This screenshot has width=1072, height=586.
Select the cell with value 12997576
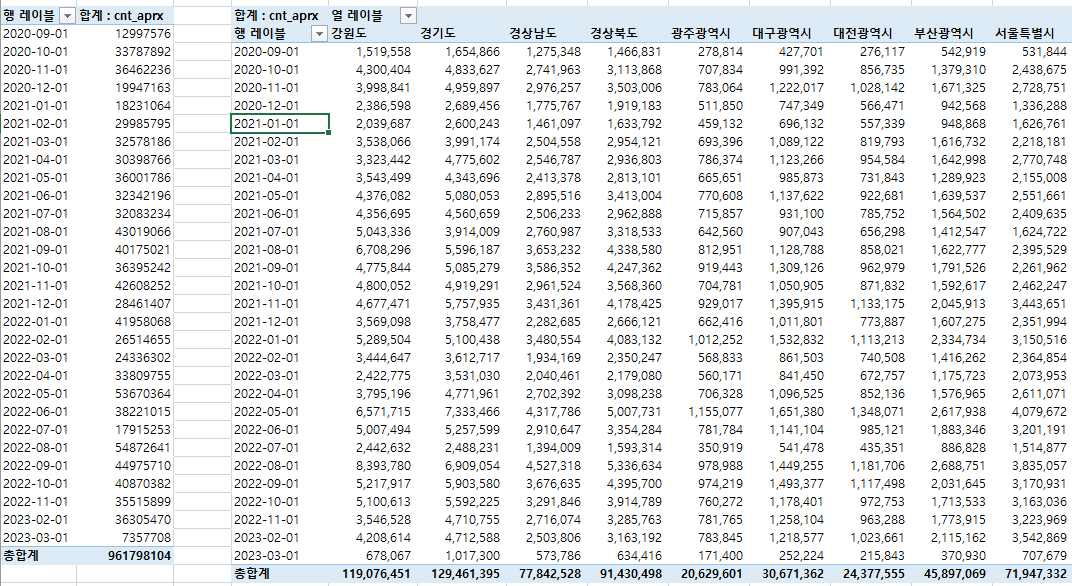[x=143, y=34]
